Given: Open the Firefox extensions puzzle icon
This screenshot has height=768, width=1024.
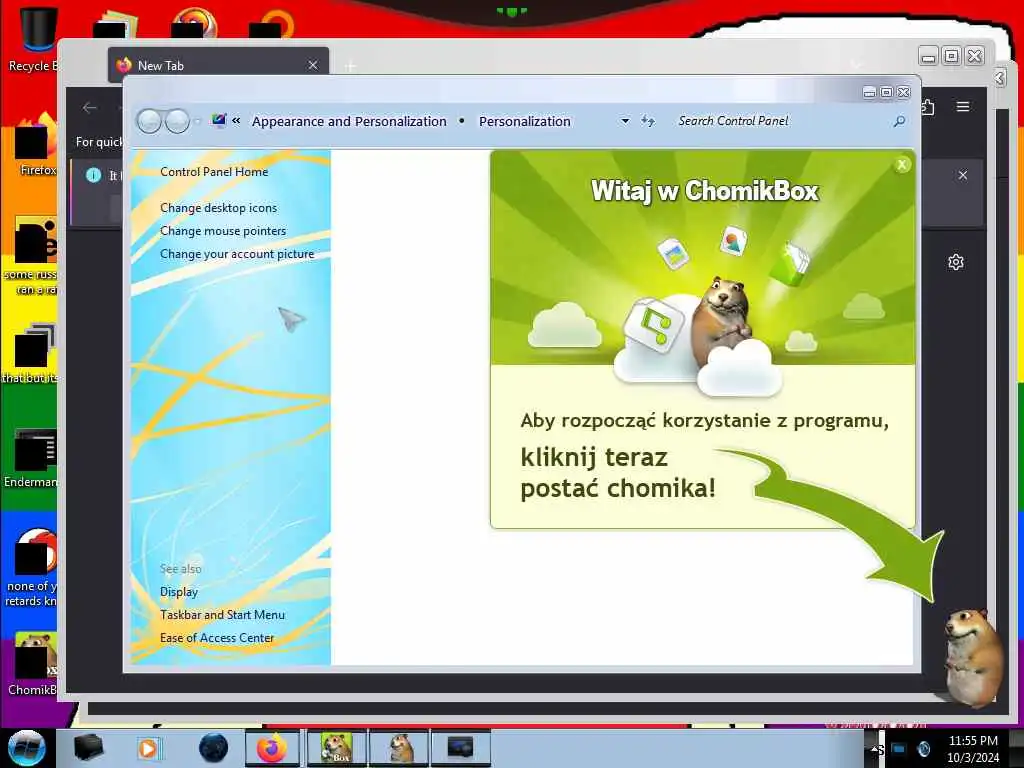Looking at the screenshot, I should point(927,106).
